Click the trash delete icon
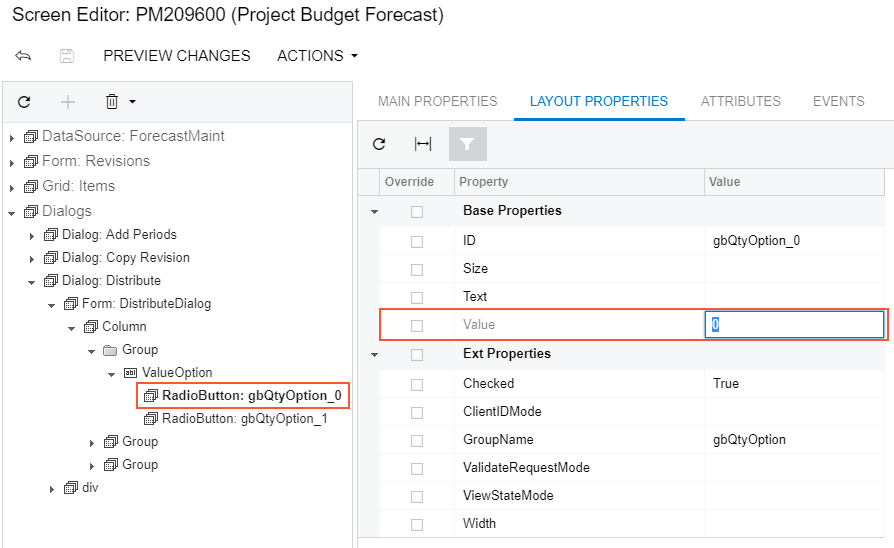This screenshot has height=548, width=894. click(112, 102)
